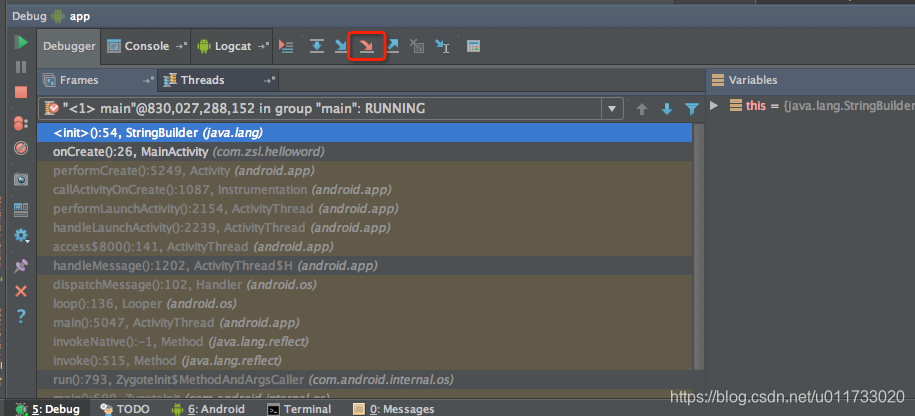This screenshot has width=915, height=416.
Task: Take a thread dump using camera icon
Action: 21,179
